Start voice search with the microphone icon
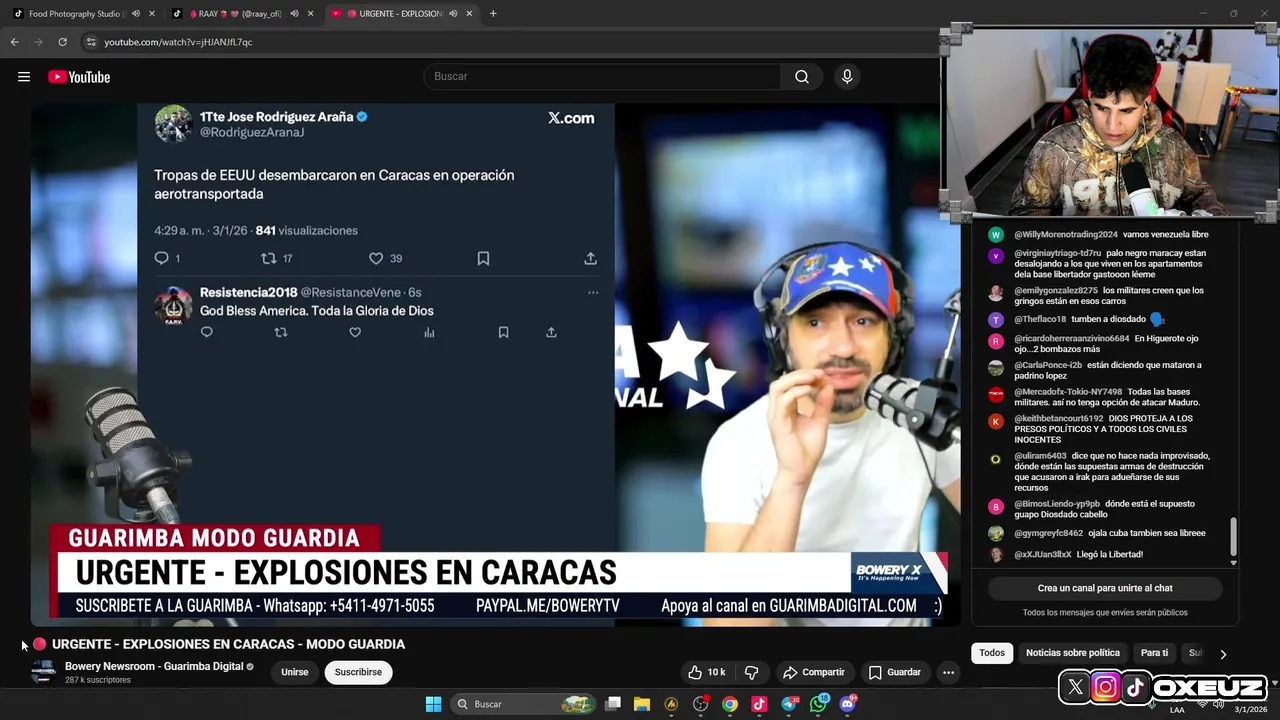Image resolution: width=1280 pixels, height=720 pixels. 847,77
